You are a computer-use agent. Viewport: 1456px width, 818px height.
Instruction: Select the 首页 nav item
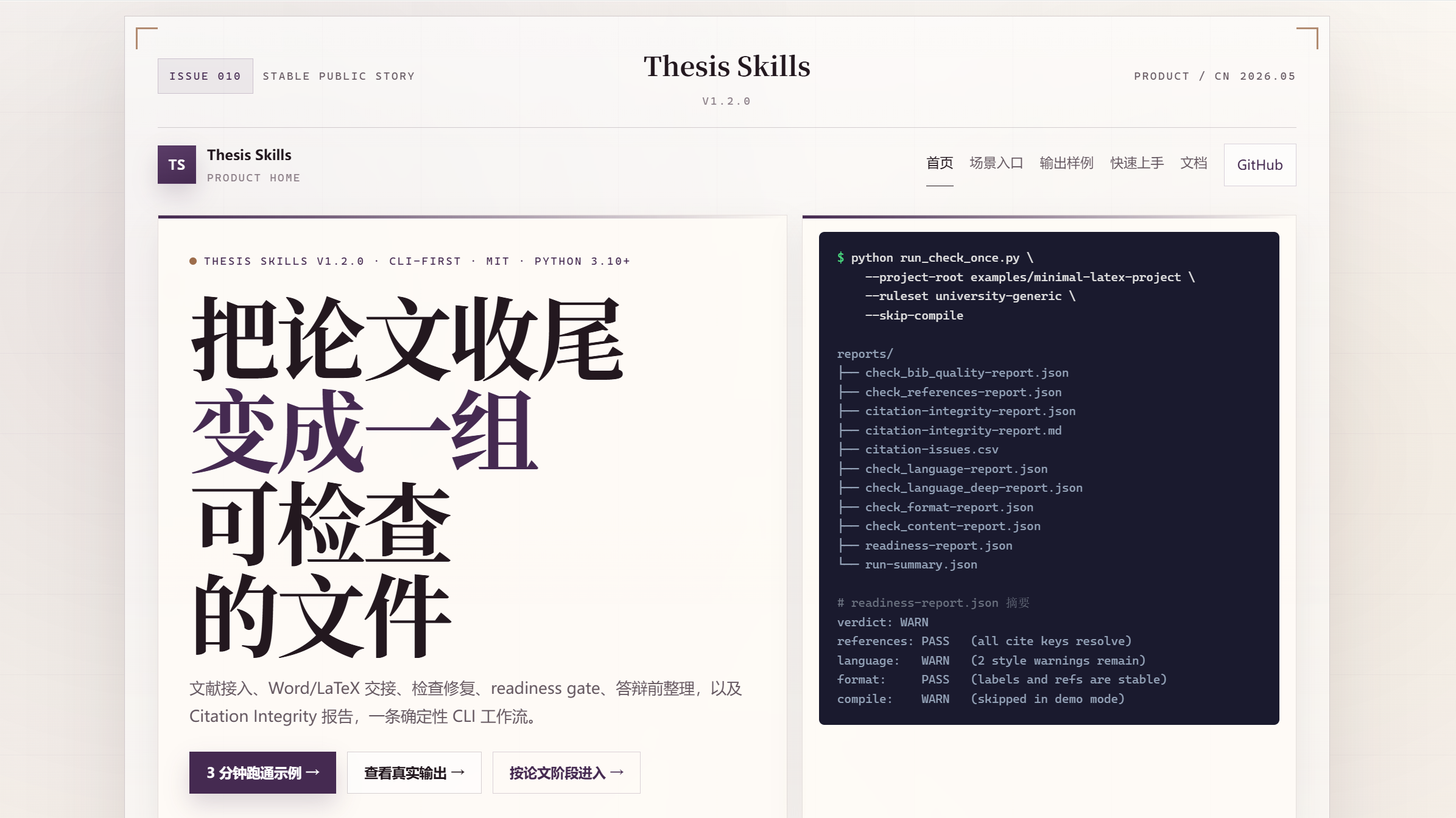(940, 163)
